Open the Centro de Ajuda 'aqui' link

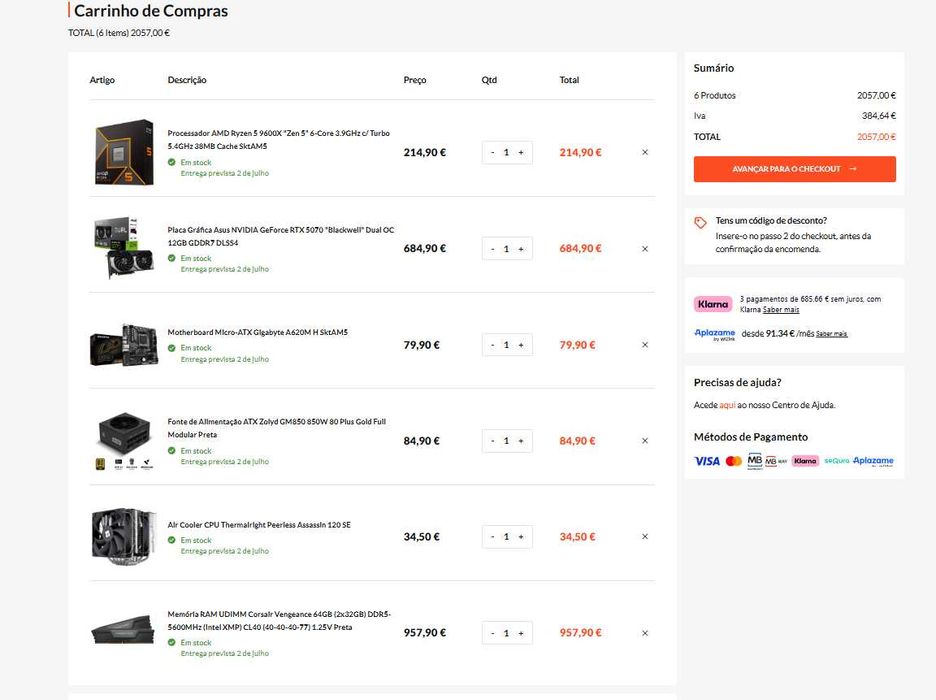point(727,405)
